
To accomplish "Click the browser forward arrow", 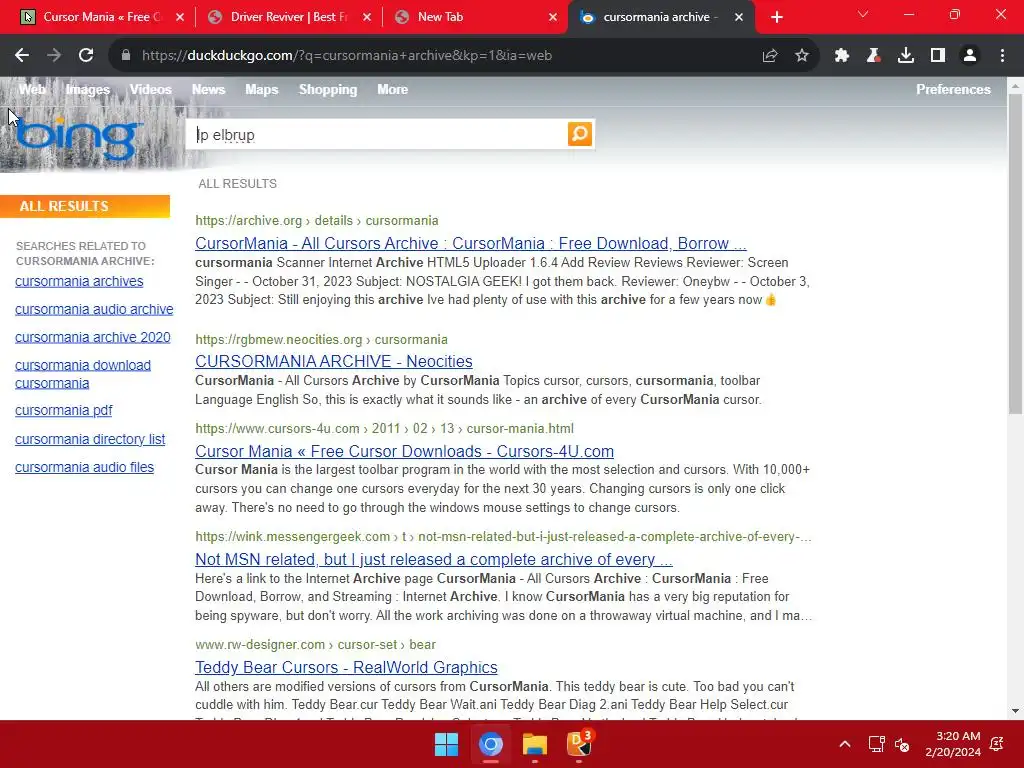I will pos(54,56).
